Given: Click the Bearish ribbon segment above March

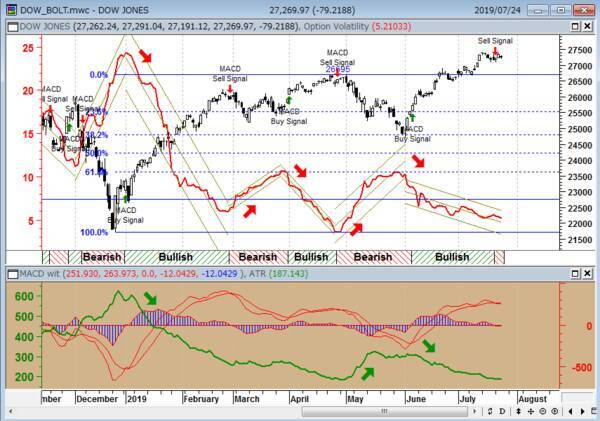Looking at the screenshot, I should (x=258, y=257).
